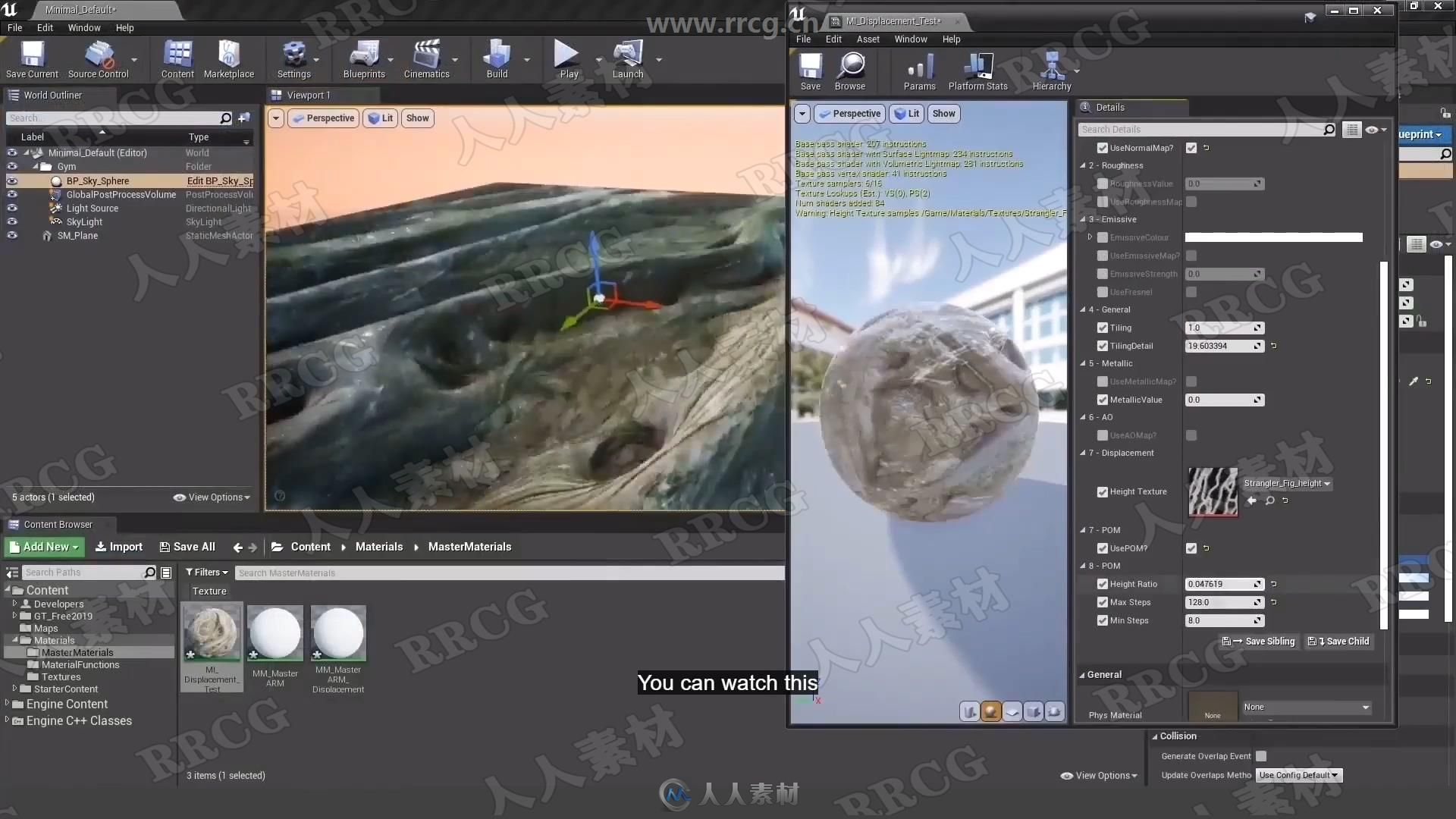Collapse the 2 - Roughness section
Viewport: 1456px width, 819px height.
pos(1083,165)
